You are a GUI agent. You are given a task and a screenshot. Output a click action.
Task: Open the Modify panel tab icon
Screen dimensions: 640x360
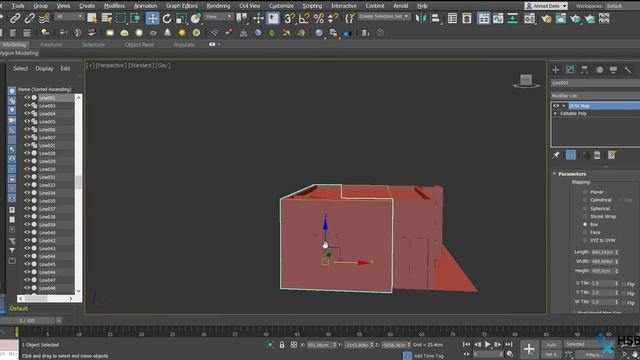point(570,70)
